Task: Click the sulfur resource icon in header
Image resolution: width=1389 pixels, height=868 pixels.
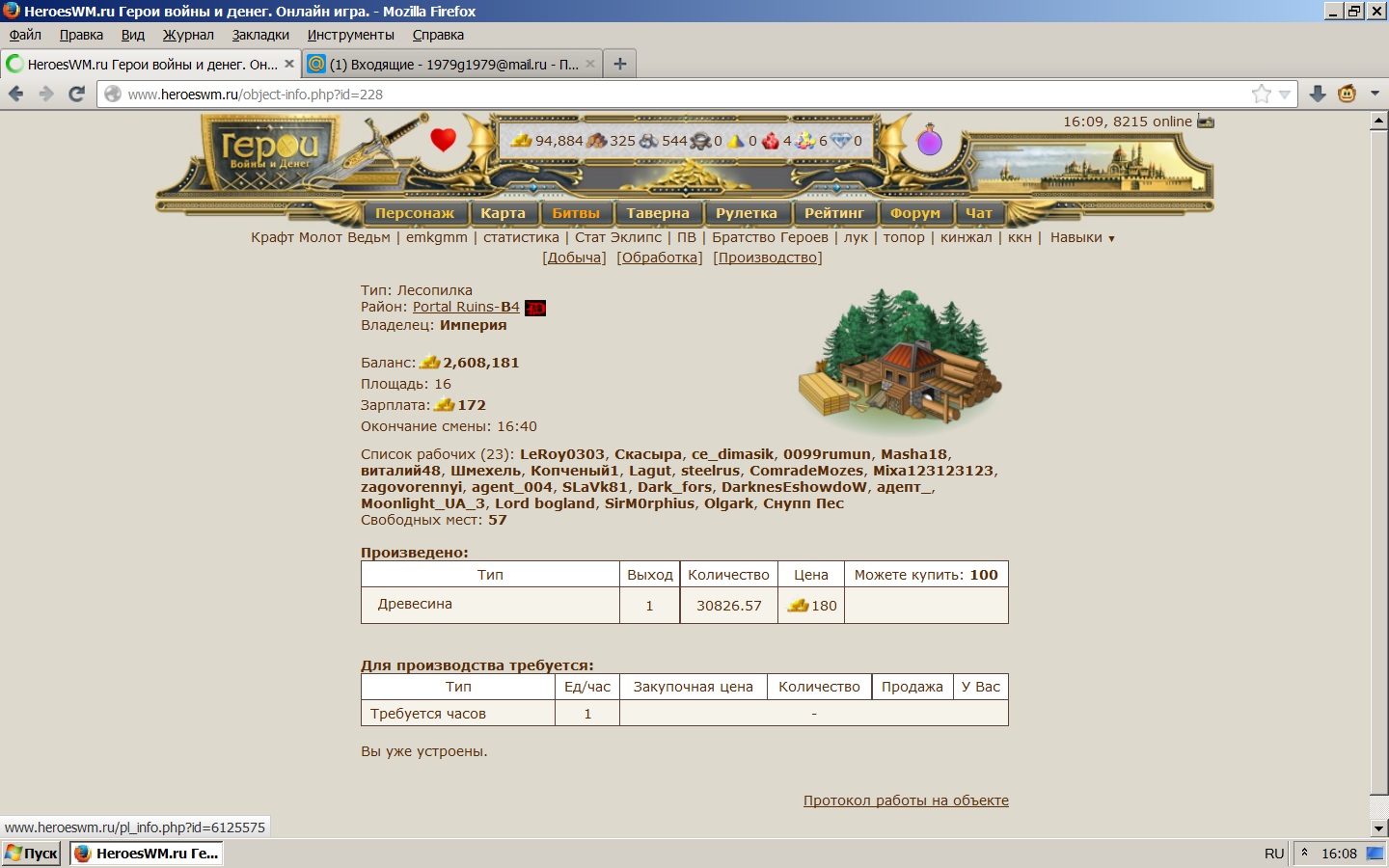Action: click(736, 141)
